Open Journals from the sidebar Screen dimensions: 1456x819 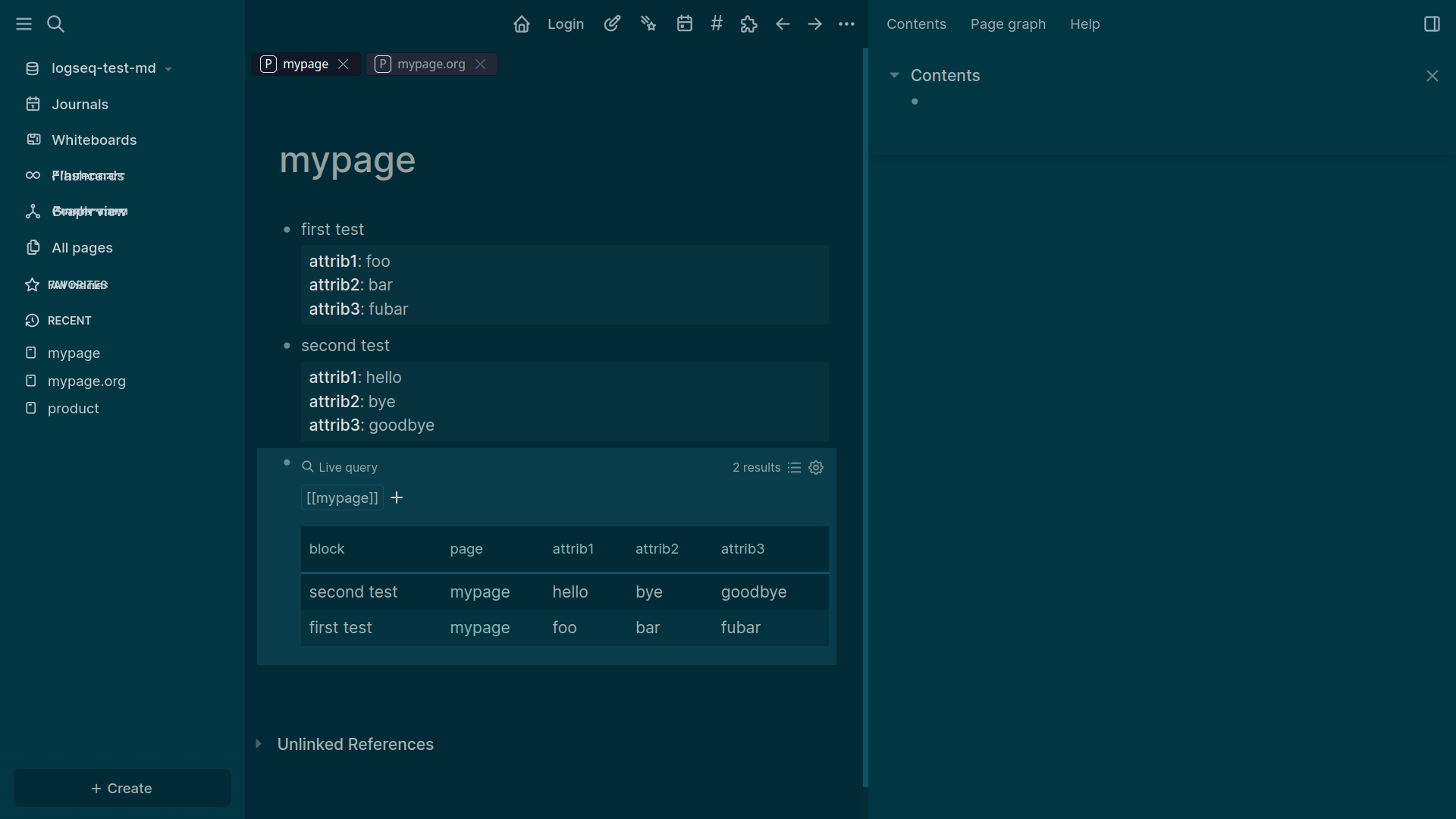(80, 104)
